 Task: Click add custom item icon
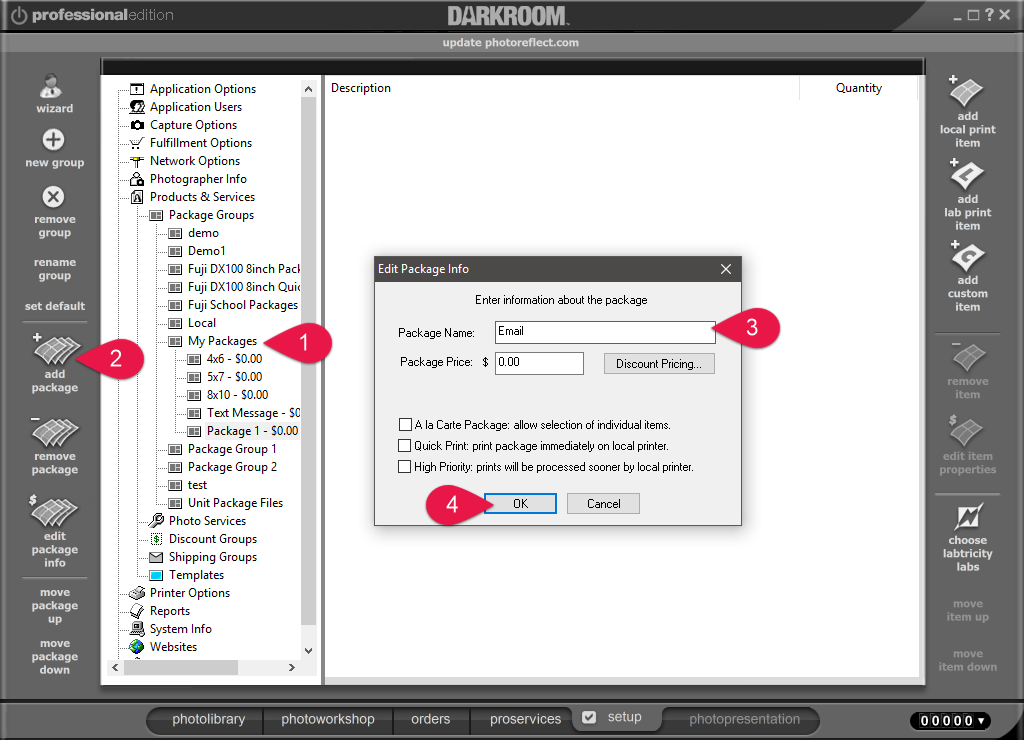(x=967, y=256)
